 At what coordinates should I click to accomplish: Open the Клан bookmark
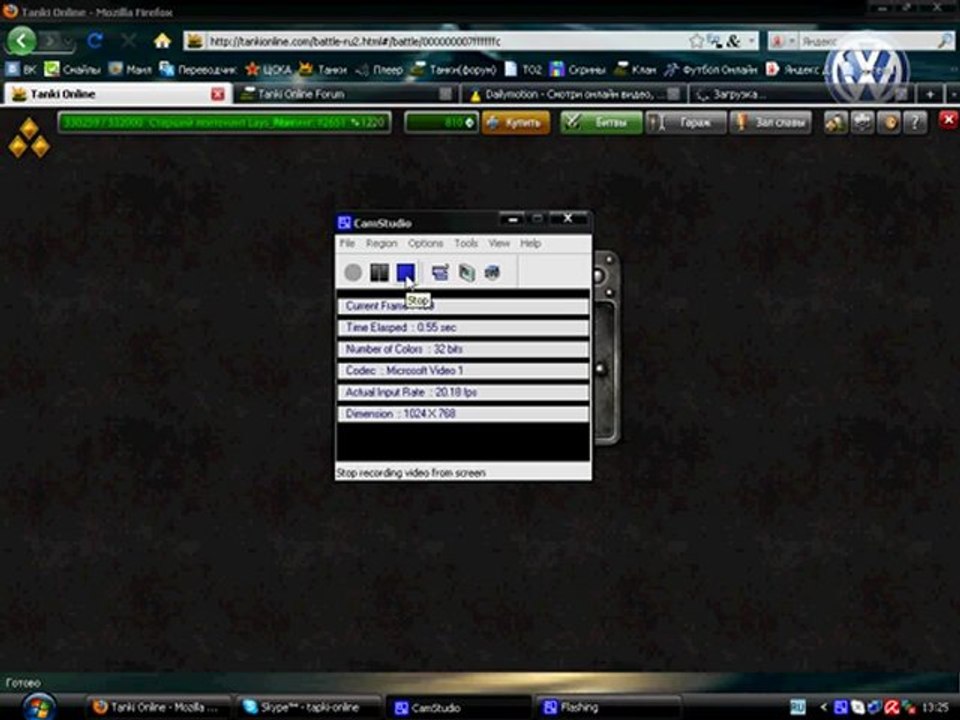[x=635, y=69]
